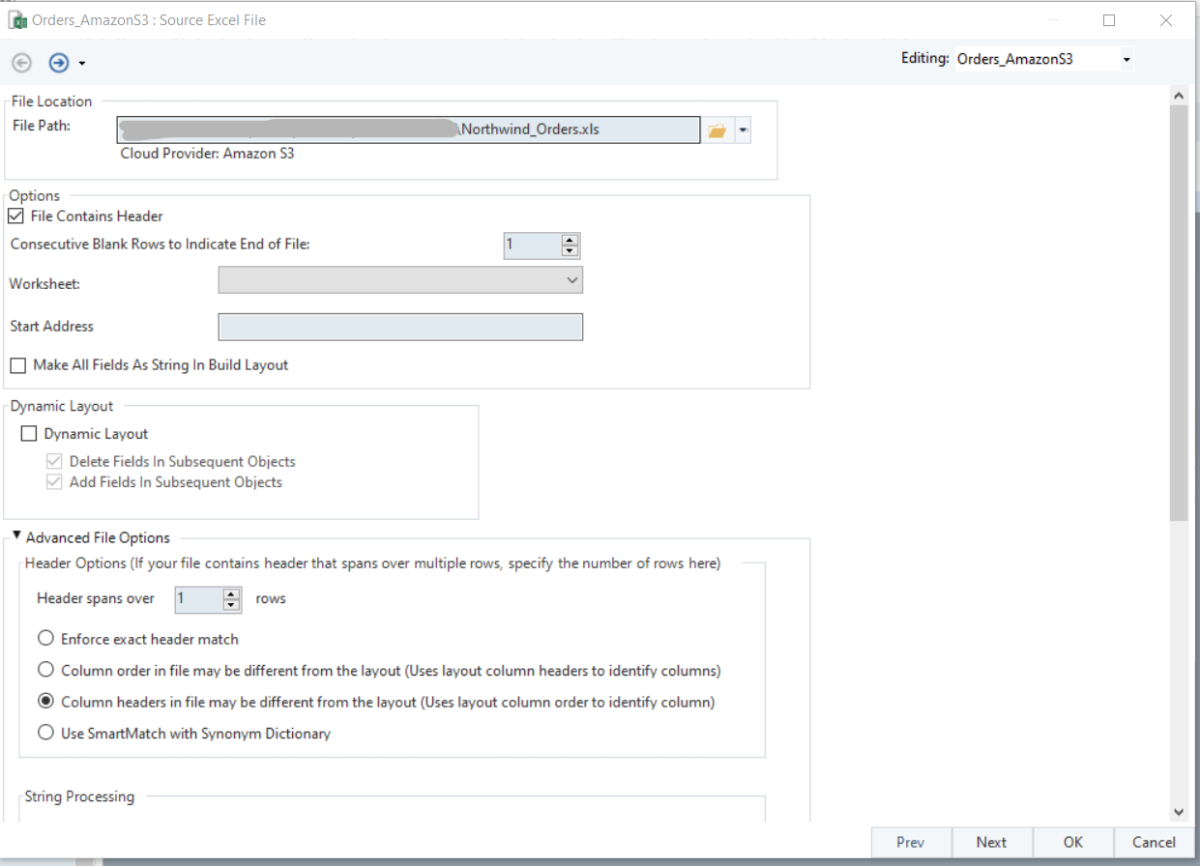Viewport: 1200px width, 866px height.
Task: Increase Consecutive Blank Rows with the up stepper
Action: pyautogui.click(x=569, y=239)
